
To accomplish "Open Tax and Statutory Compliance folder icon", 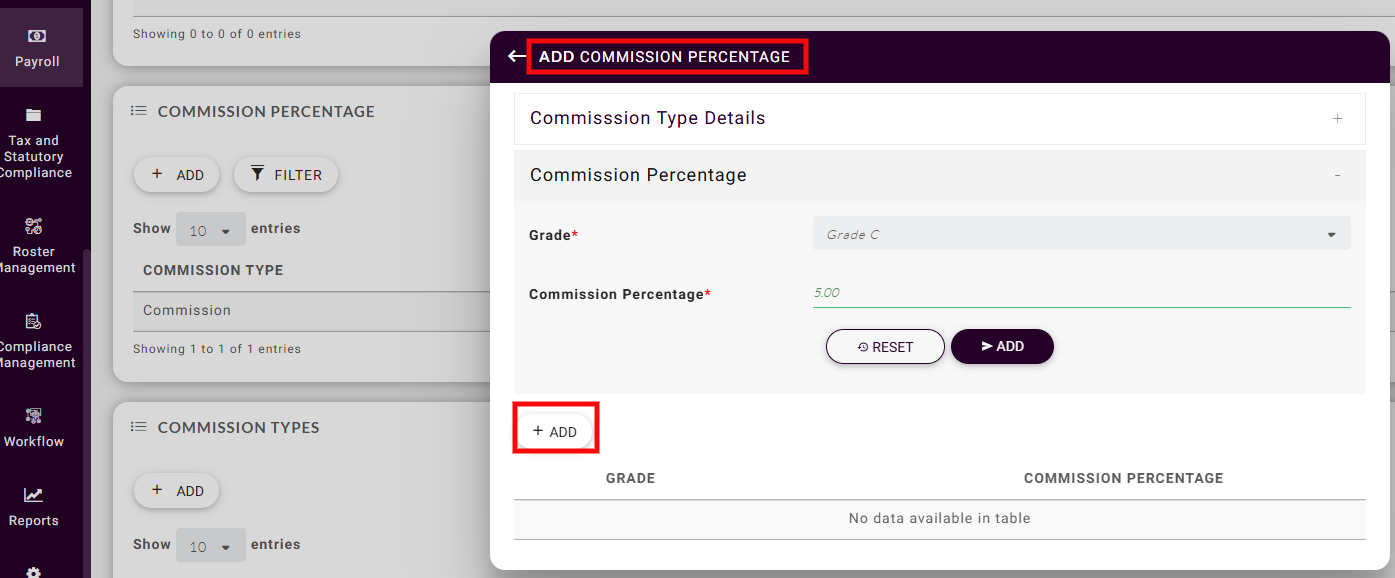I will click(34, 115).
